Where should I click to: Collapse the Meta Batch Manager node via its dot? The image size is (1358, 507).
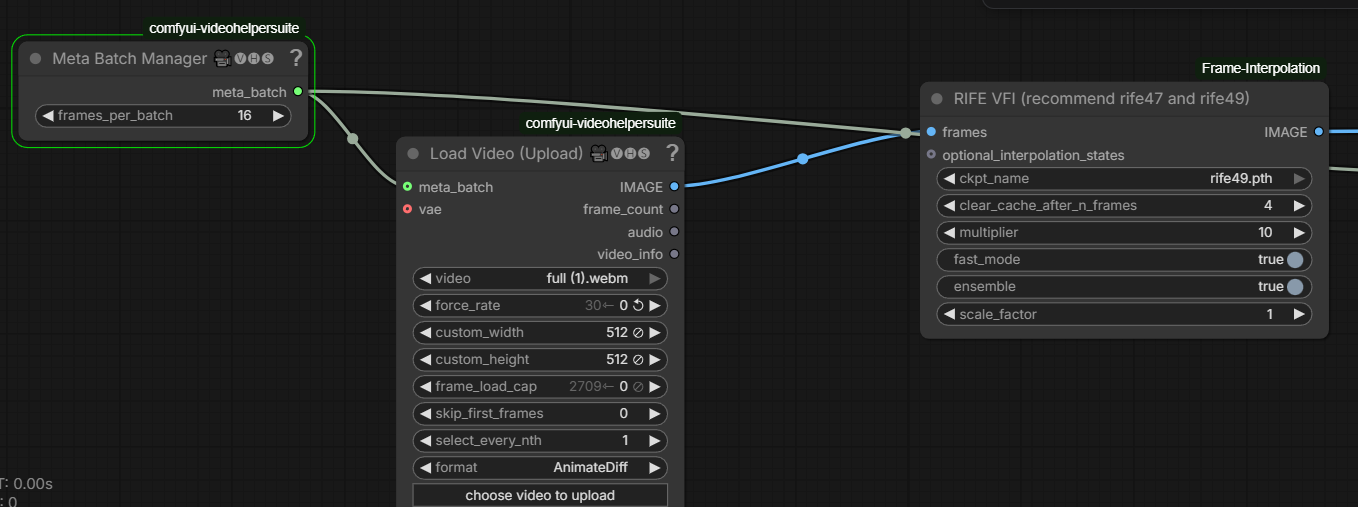point(36,59)
